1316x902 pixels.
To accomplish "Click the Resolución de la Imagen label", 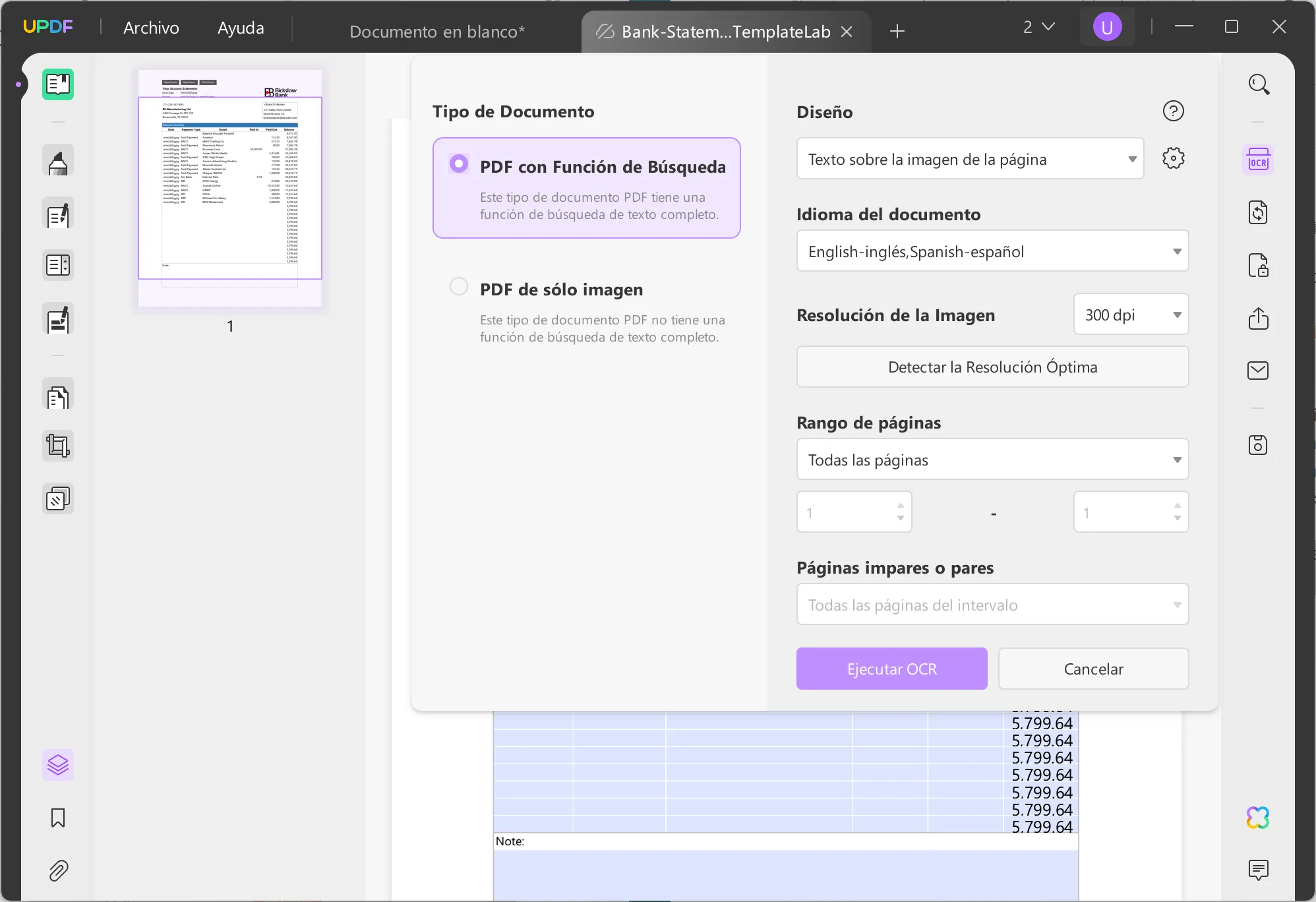I will [x=895, y=315].
